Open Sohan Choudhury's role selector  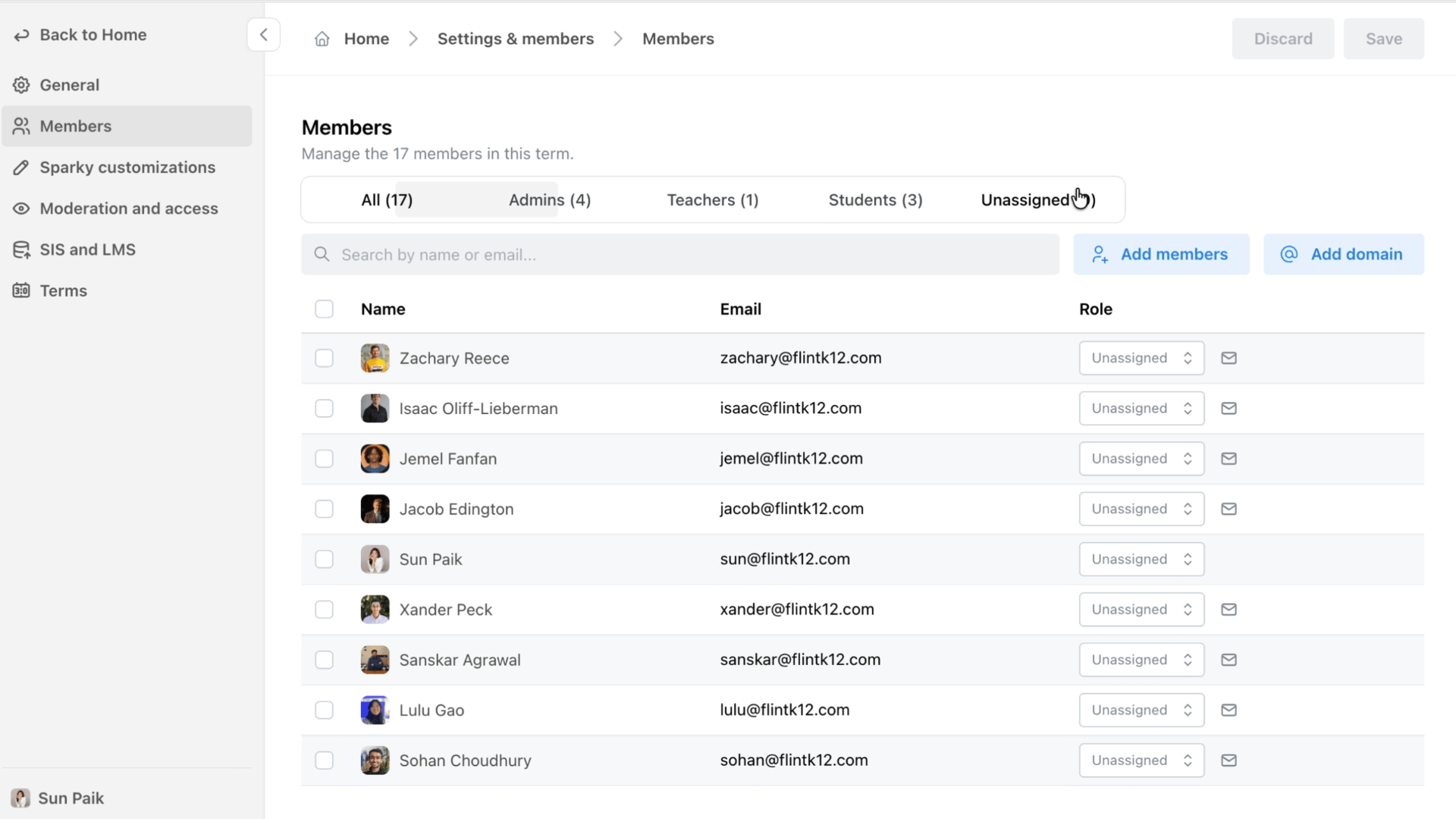click(x=1141, y=760)
